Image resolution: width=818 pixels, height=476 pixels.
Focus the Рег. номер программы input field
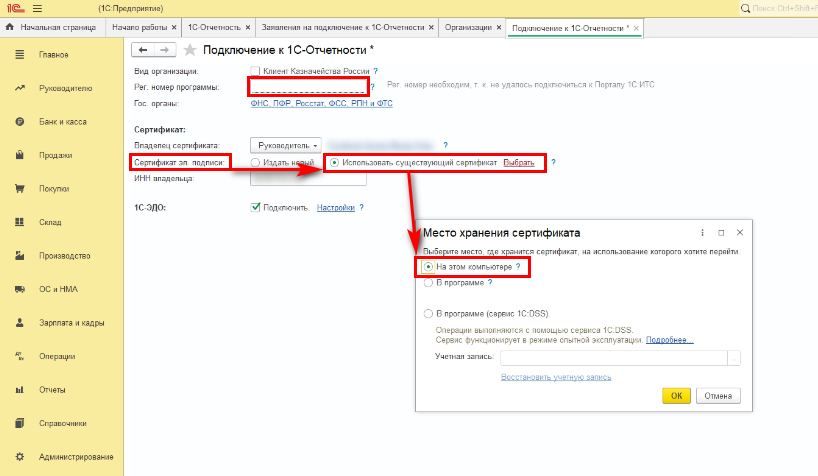(308, 87)
